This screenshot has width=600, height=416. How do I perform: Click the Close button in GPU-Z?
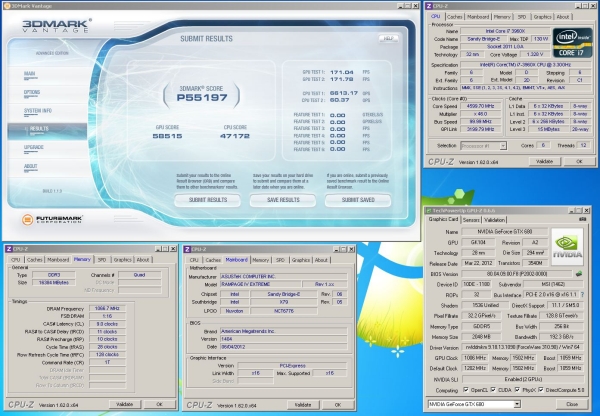click(572, 404)
